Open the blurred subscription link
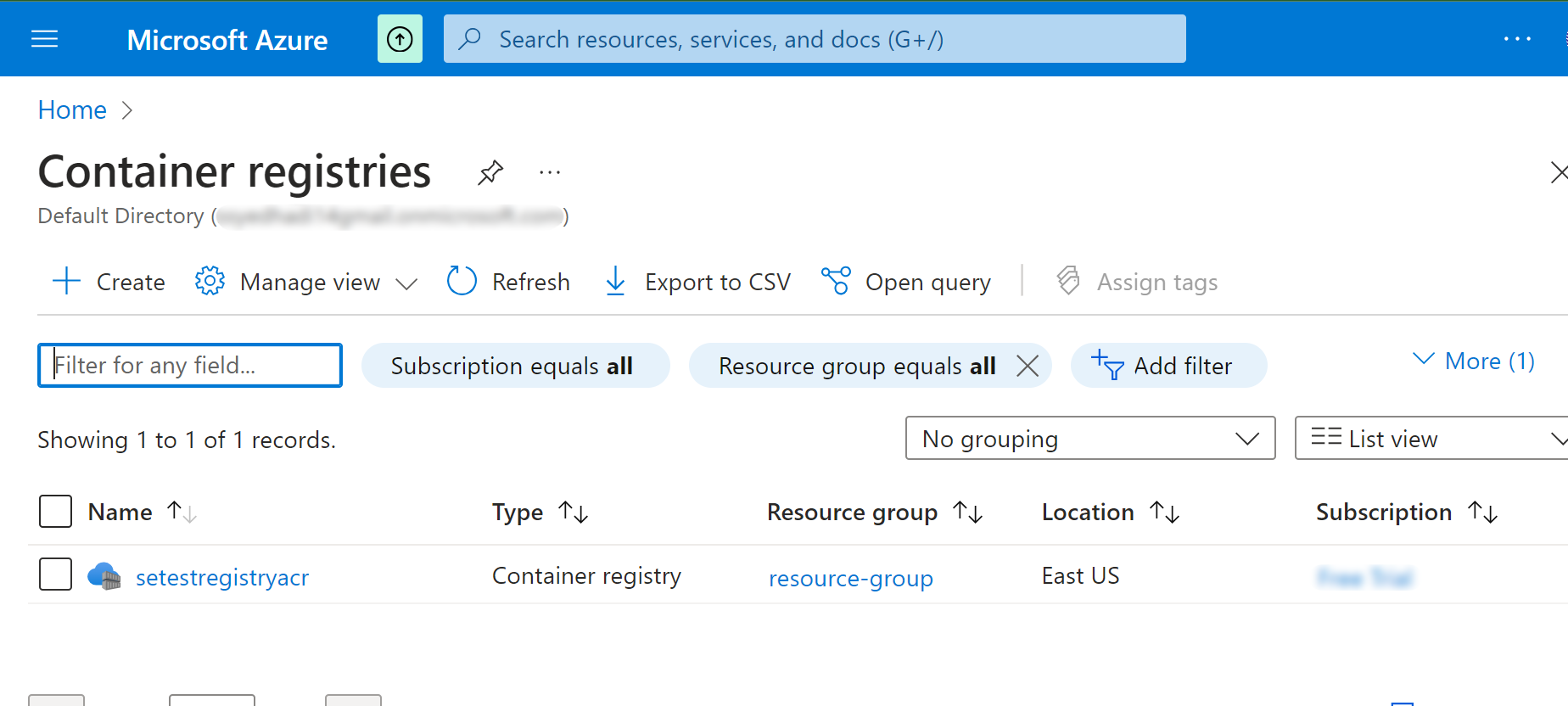 1365,578
